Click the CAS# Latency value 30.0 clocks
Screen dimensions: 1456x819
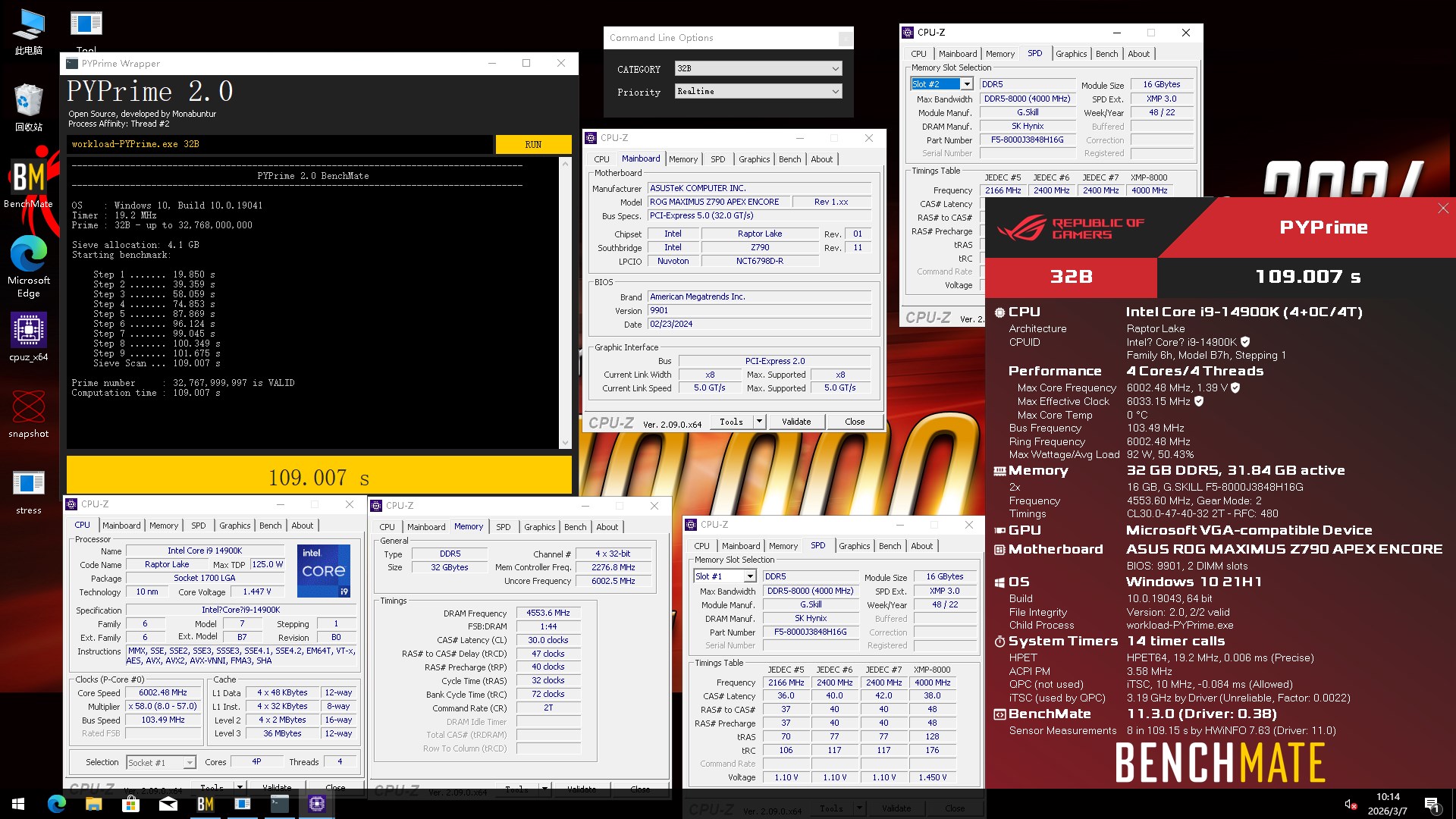point(548,640)
